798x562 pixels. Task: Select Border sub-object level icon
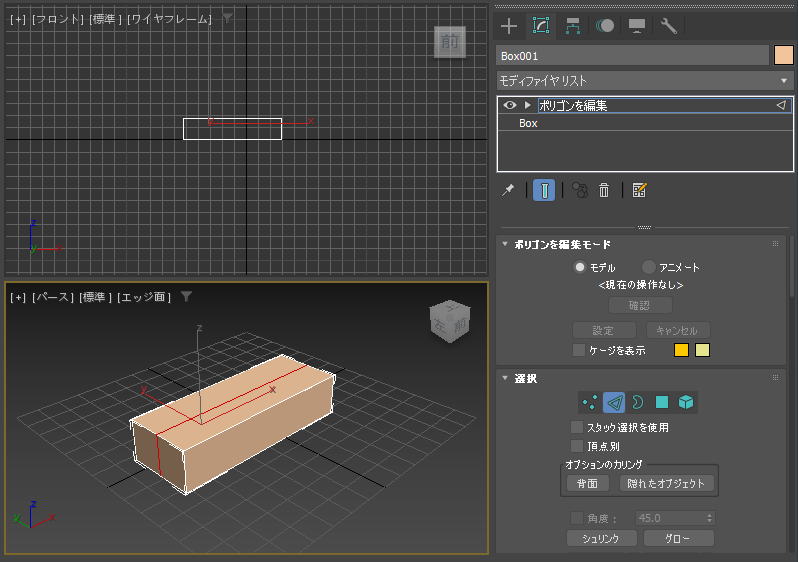point(637,402)
